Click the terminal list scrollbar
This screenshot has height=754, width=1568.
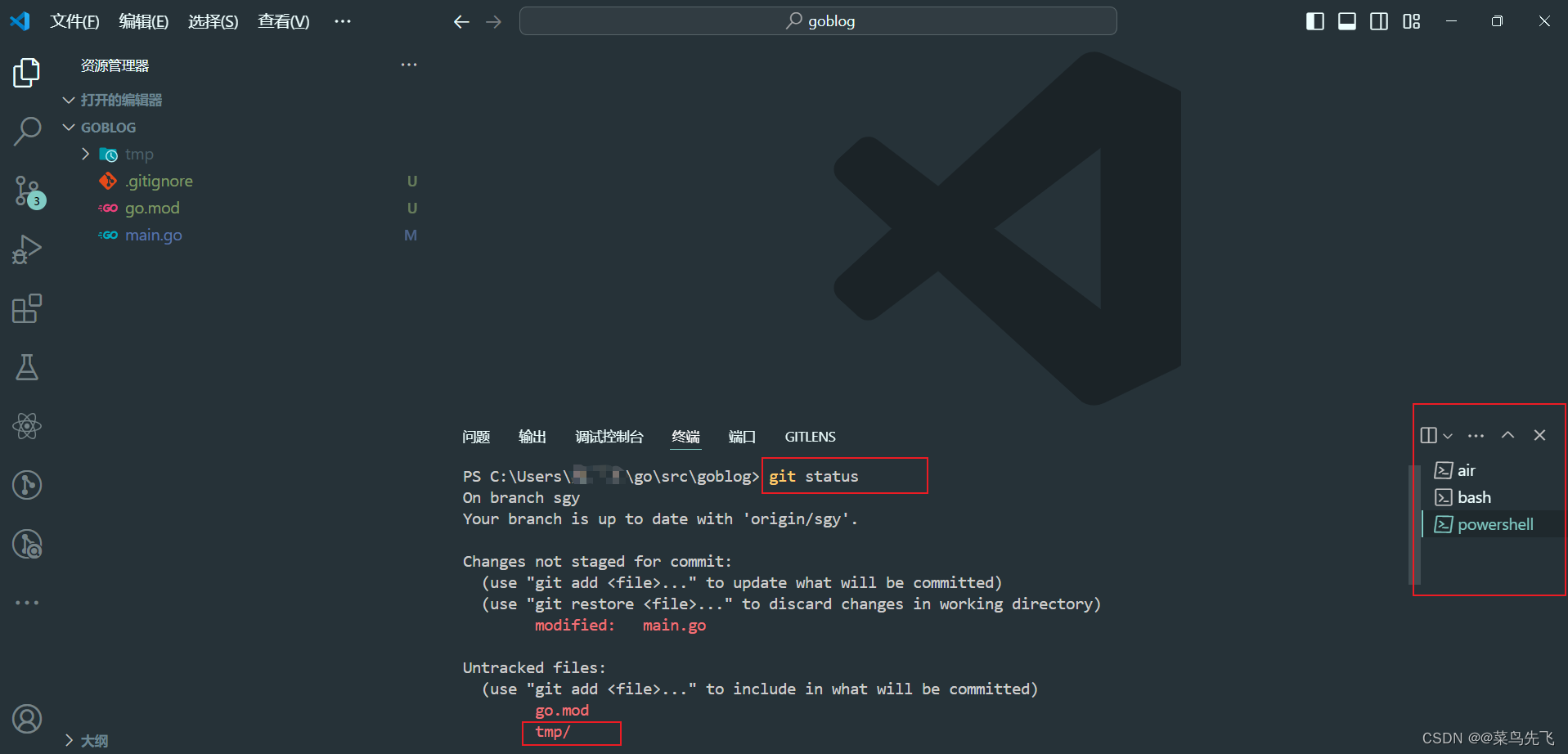point(1413,524)
